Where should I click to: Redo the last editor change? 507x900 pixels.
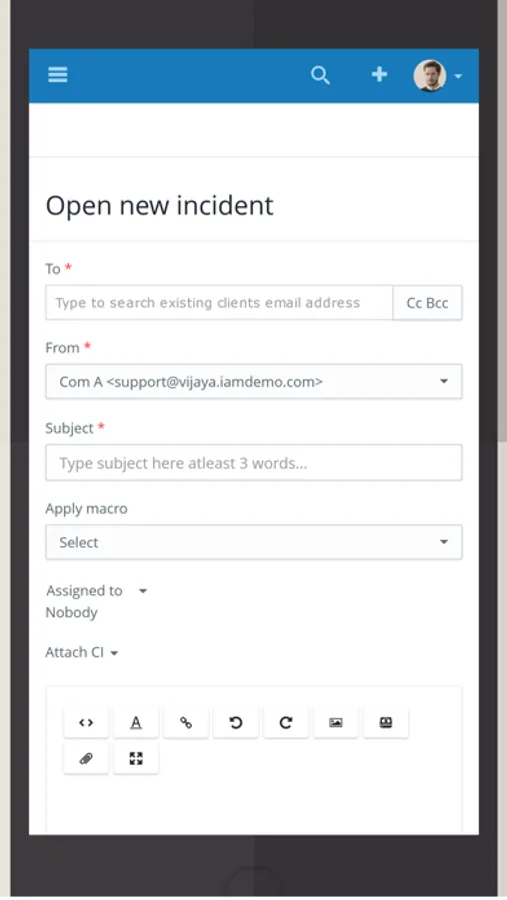click(285, 723)
